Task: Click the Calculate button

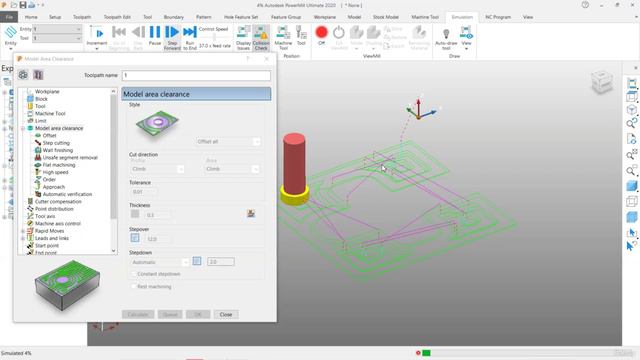Action: tap(138, 315)
